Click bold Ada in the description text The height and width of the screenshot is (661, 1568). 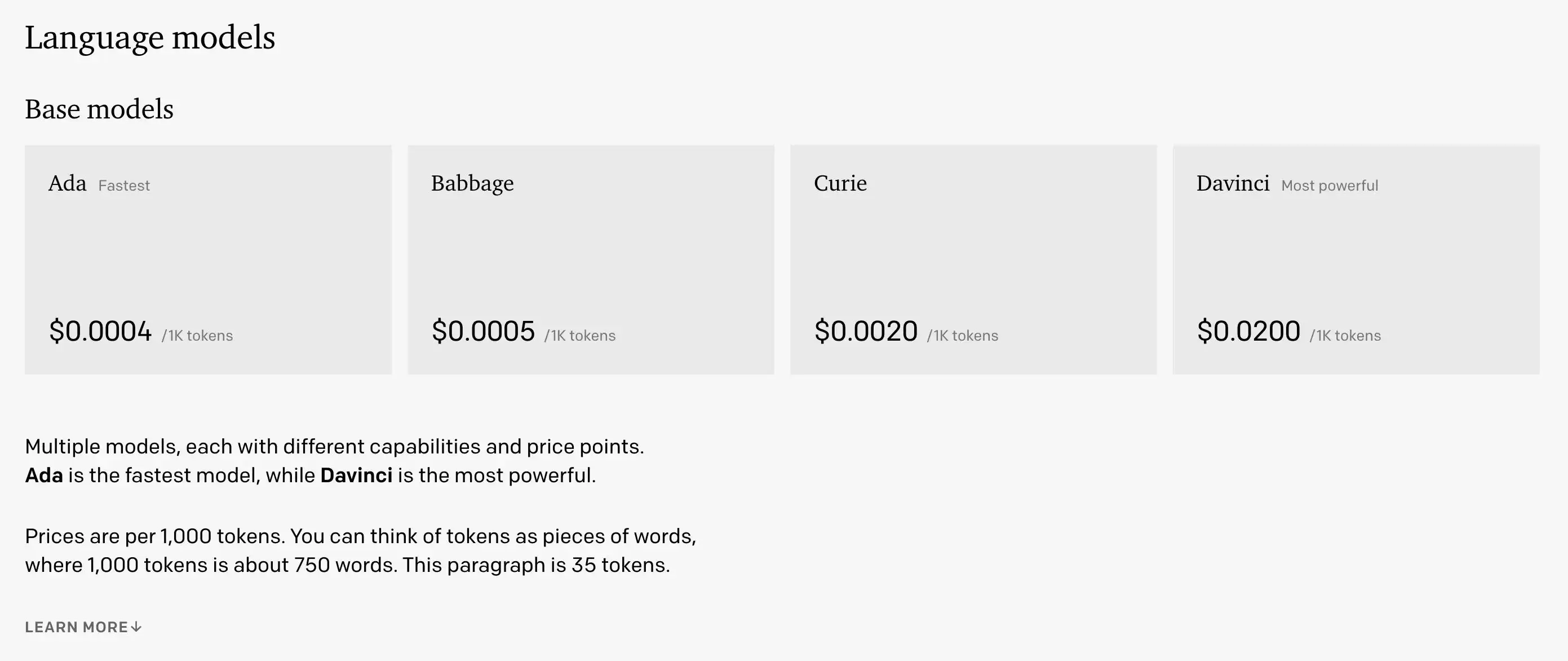click(44, 475)
